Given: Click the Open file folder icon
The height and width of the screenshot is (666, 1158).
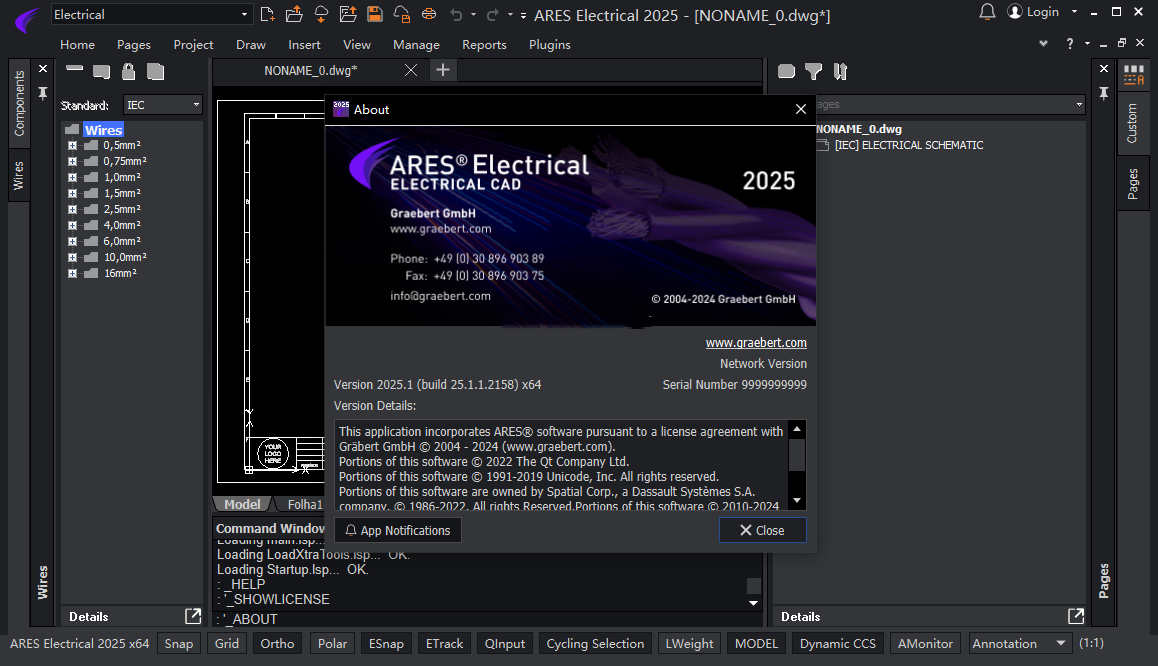Looking at the screenshot, I should [294, 14].
